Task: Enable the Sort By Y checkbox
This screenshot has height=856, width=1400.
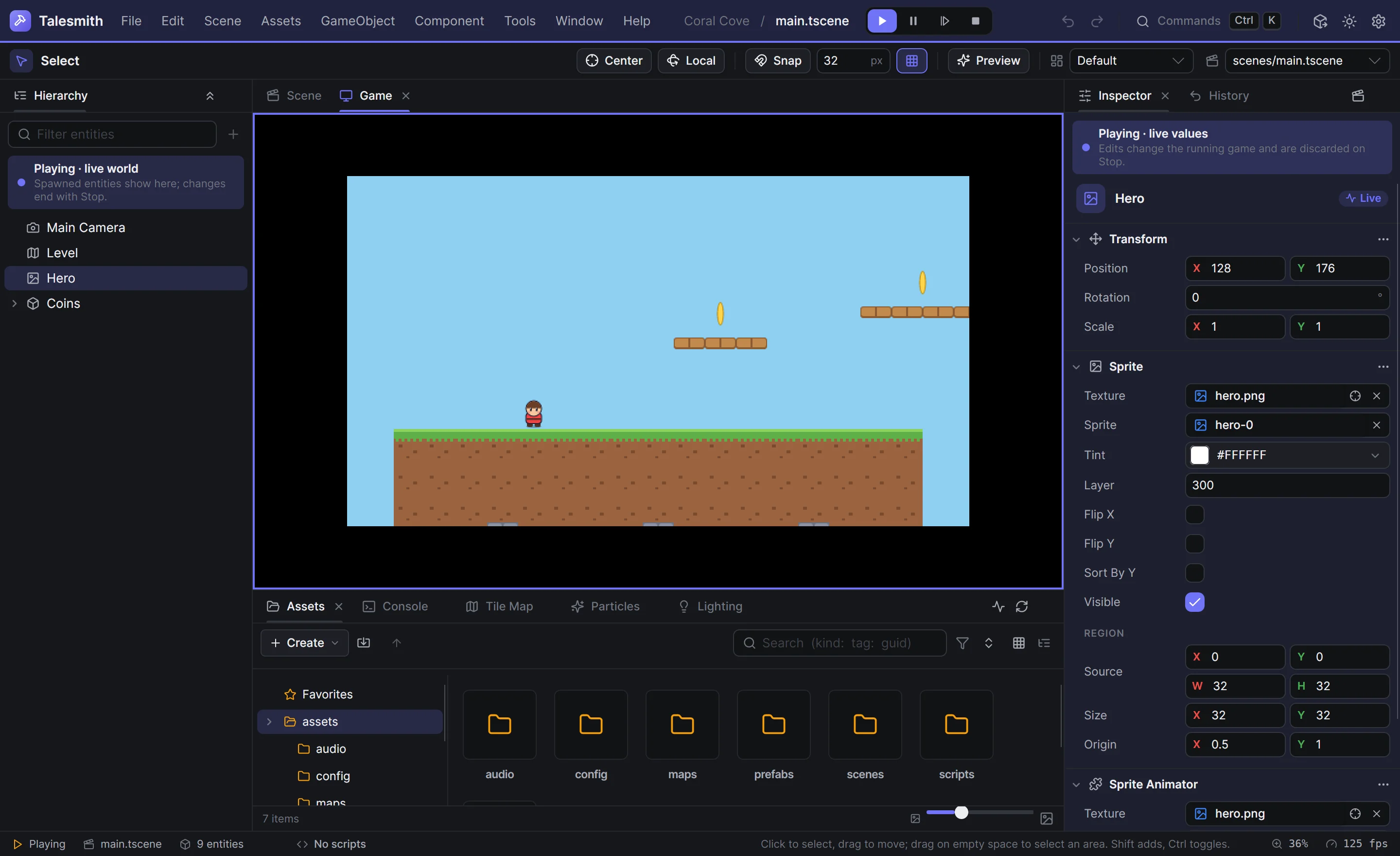Action: click(1194, 573)
